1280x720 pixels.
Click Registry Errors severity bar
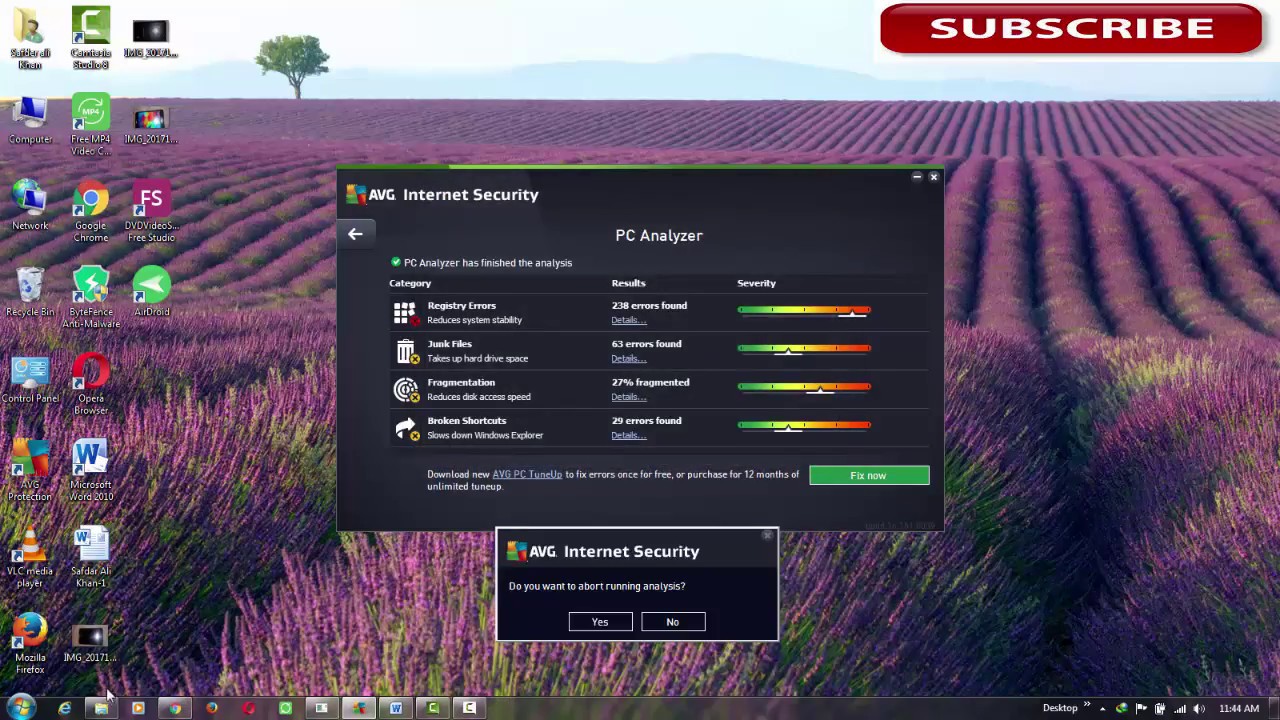tap(804, 310)
